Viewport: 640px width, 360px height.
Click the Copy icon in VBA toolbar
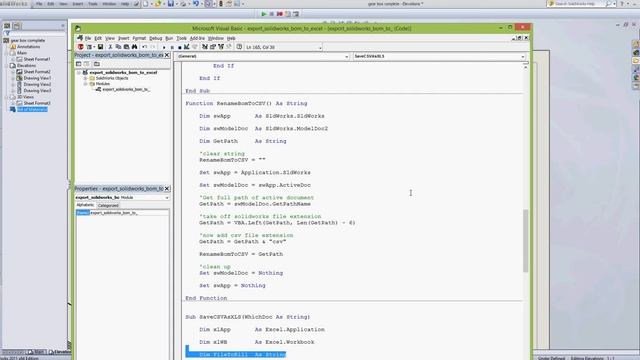118,47
